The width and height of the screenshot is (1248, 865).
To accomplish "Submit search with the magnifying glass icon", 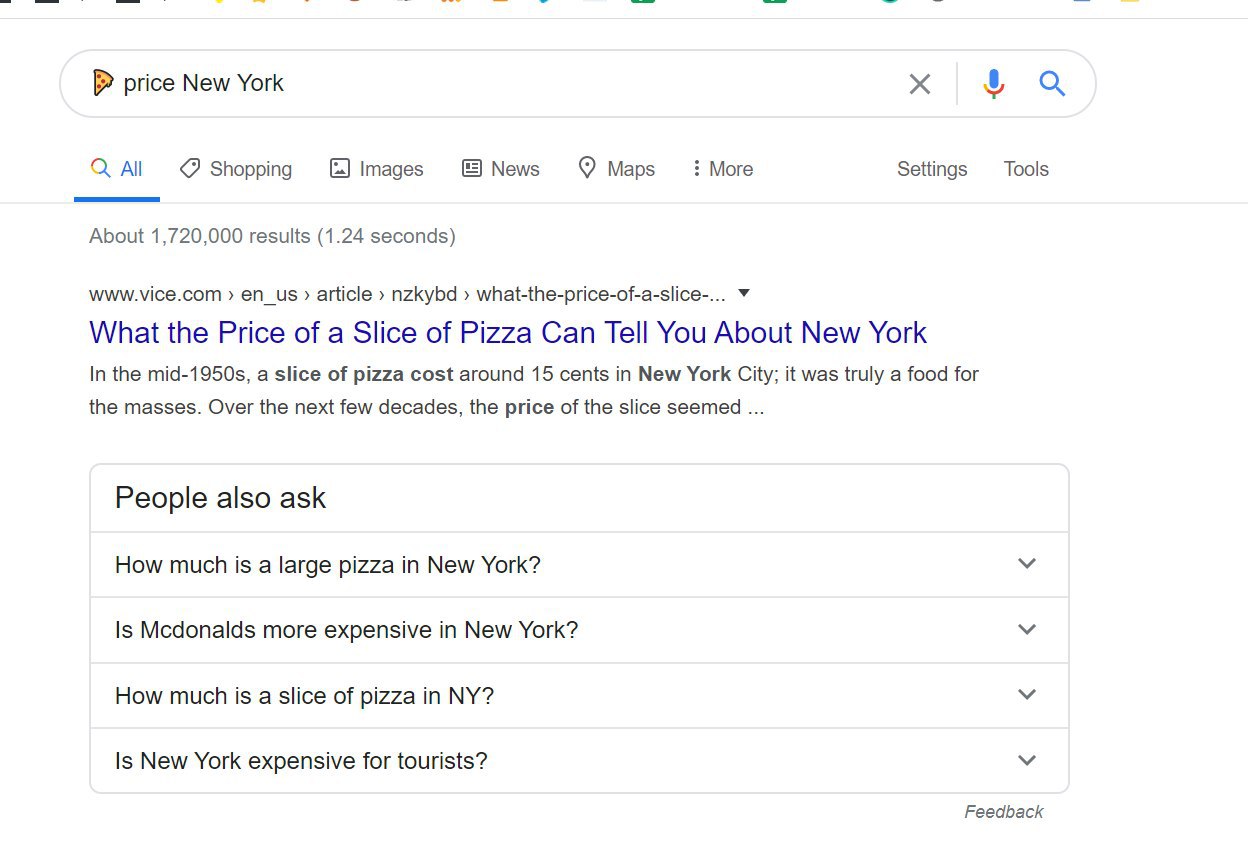I will coord(1052,83).
